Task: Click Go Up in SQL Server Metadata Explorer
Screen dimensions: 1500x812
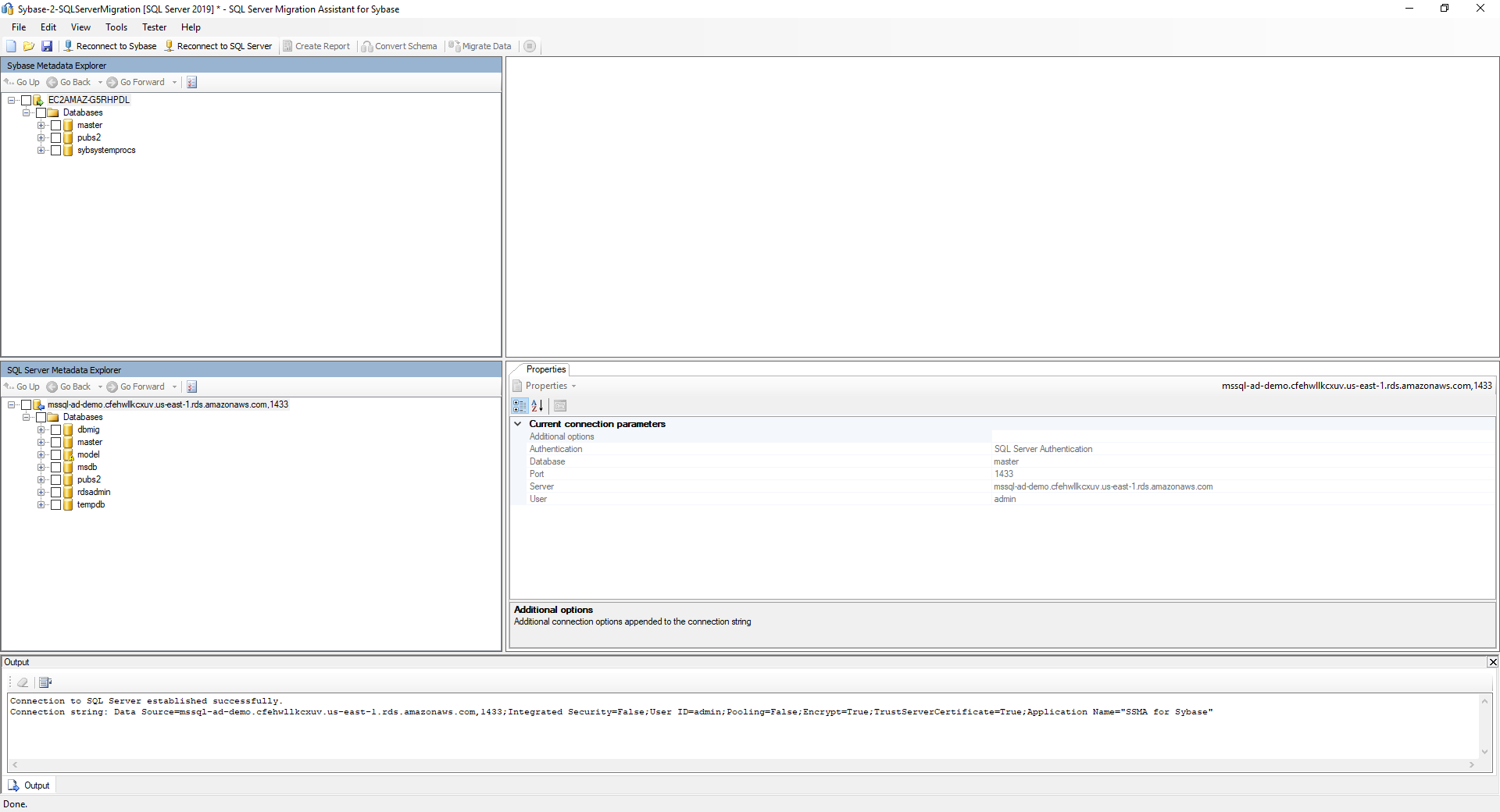Action: coord(22,386)
